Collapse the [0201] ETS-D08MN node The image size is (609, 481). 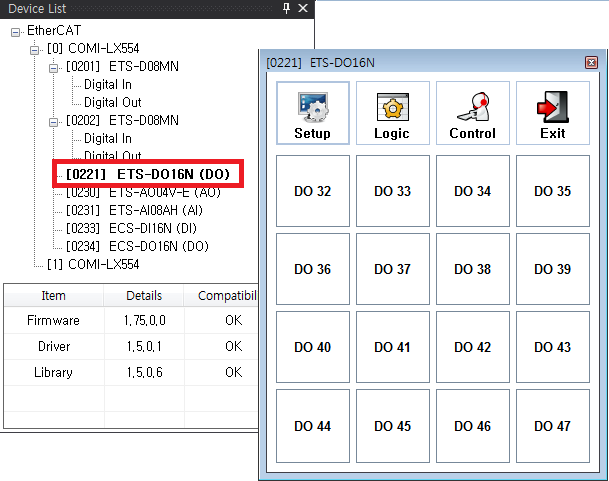pyautogui.click(x=54, y=67)
